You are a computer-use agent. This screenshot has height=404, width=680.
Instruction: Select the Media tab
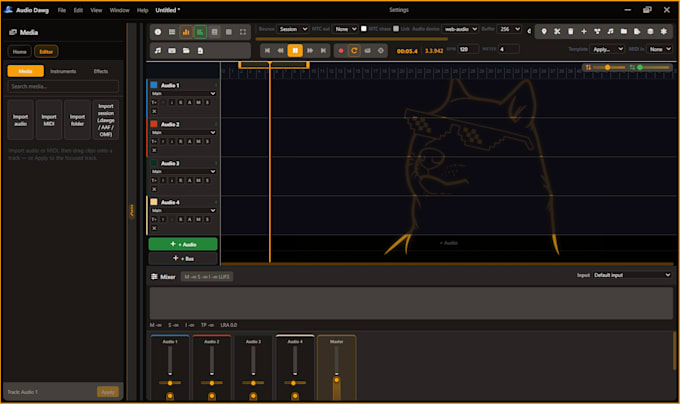point(26,71)
